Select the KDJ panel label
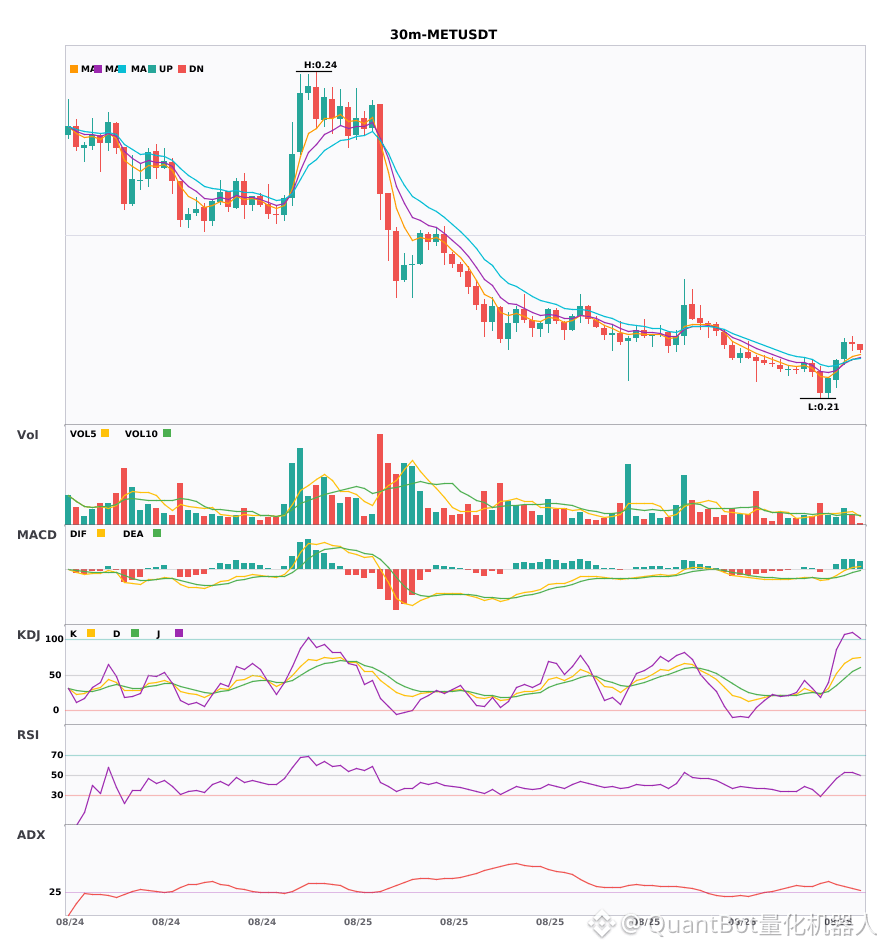The height and width of the screenshot is (950, 885). point(28,635)
